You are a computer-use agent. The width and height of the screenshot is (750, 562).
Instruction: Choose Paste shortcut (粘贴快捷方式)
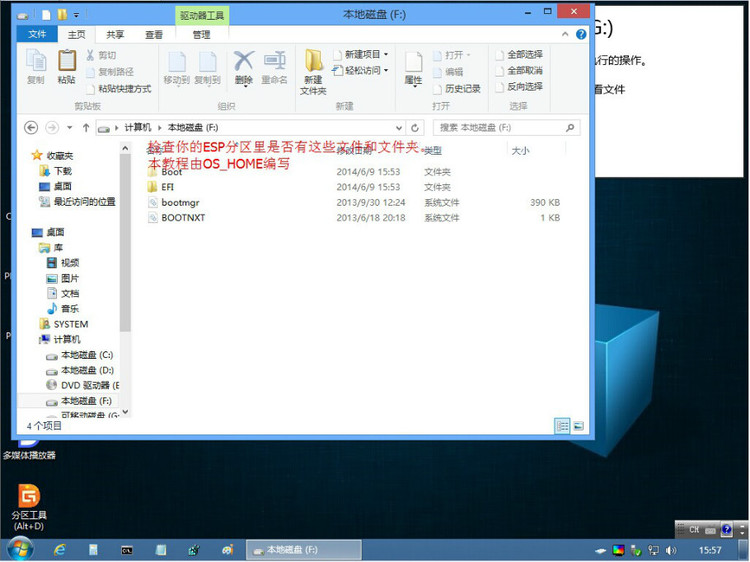click(119, 88)
